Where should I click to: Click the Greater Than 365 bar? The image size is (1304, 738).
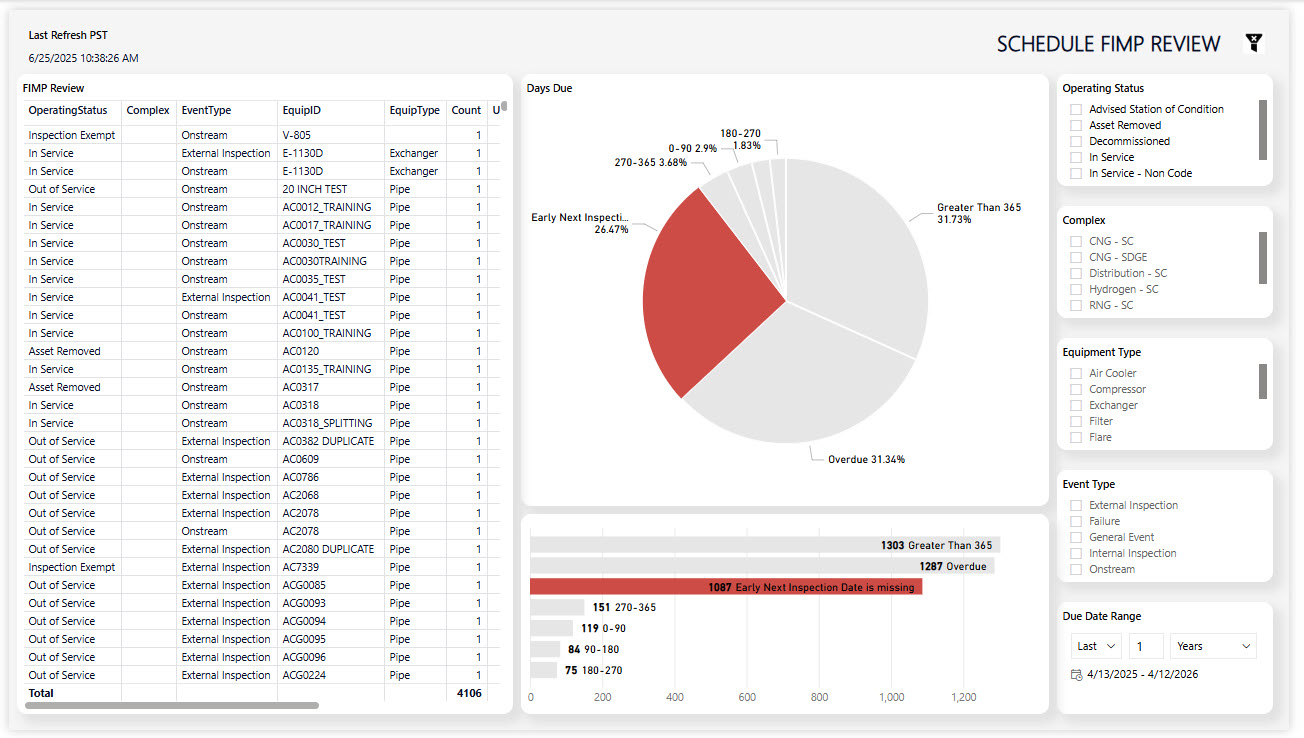pyautogui.click(x=765, y=545)
